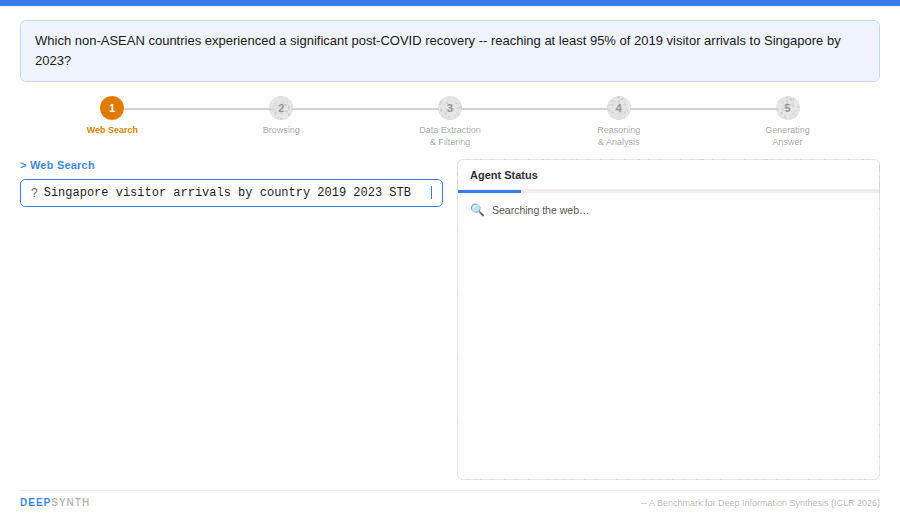Click the ICLR 2026 benchmark footer text

pos(760,503)
